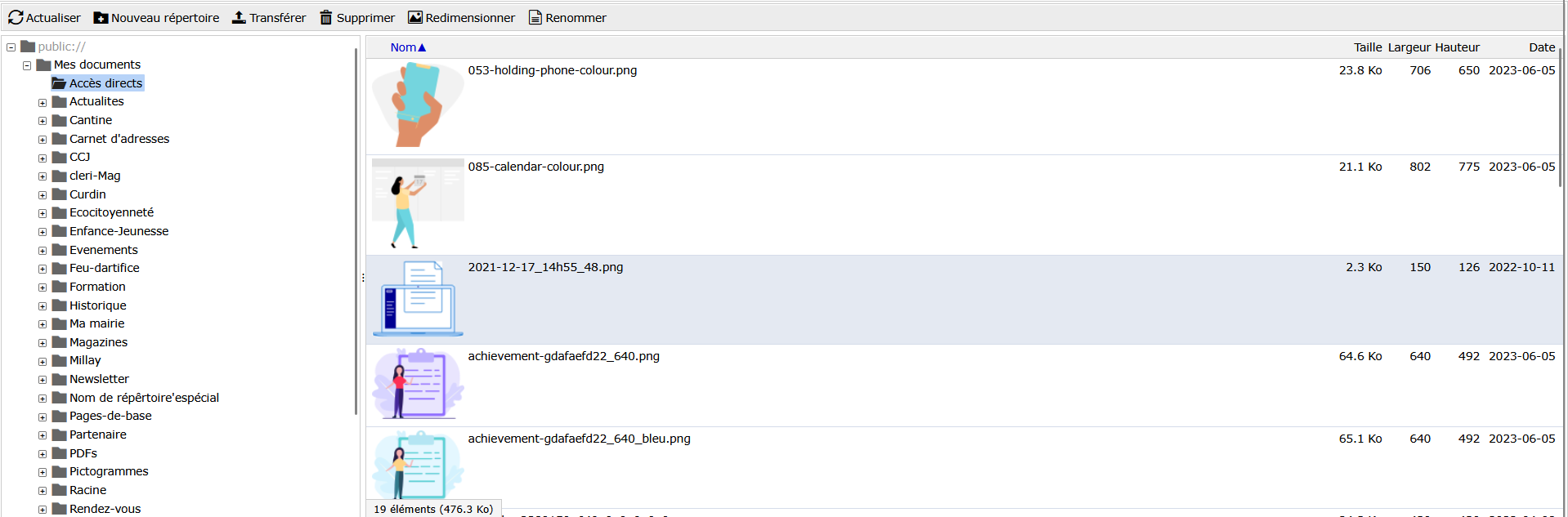Sort files by the Taille column header
Viewport: 1568px width, 517px height.
pyautogui.click(x=1367, y=47)
